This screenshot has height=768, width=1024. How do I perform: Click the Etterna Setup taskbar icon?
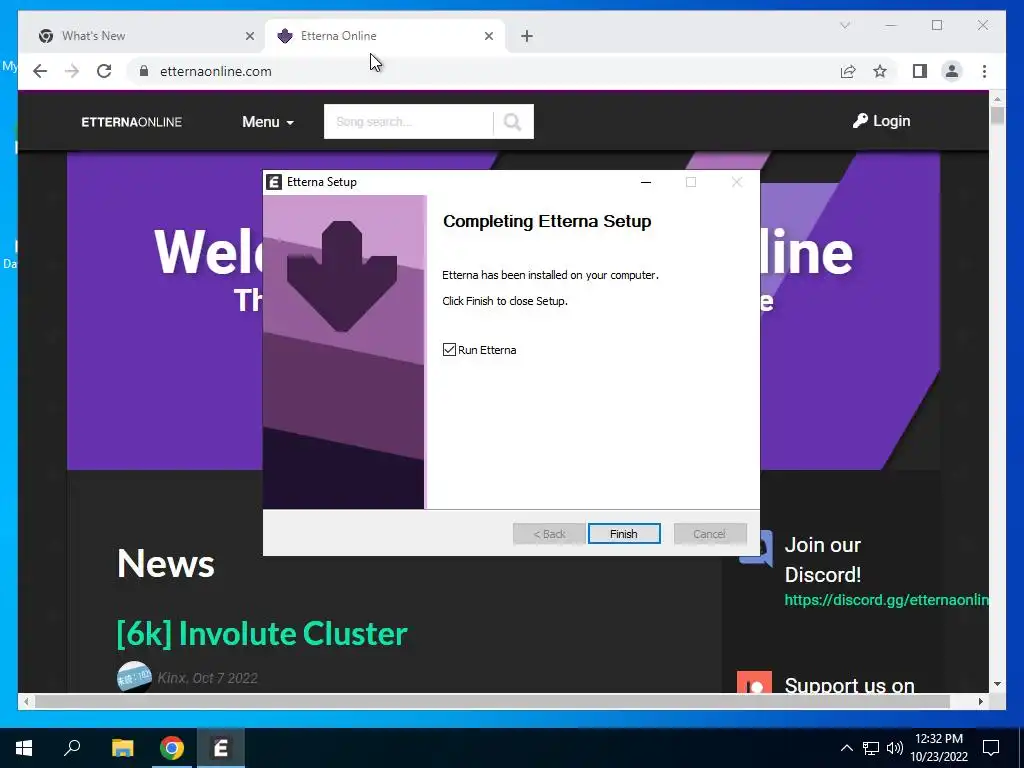tap(221, 748)
